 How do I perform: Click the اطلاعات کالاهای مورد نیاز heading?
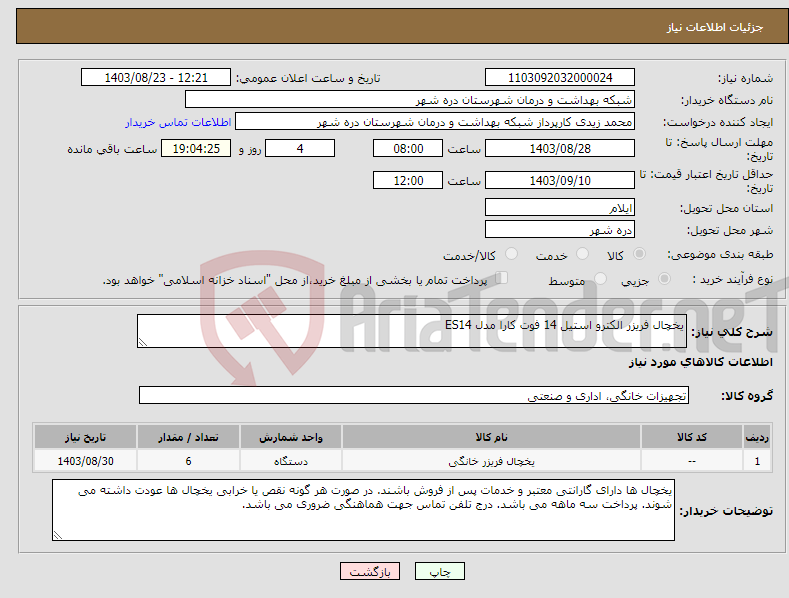pyautogui.click(x=700, y=362)
